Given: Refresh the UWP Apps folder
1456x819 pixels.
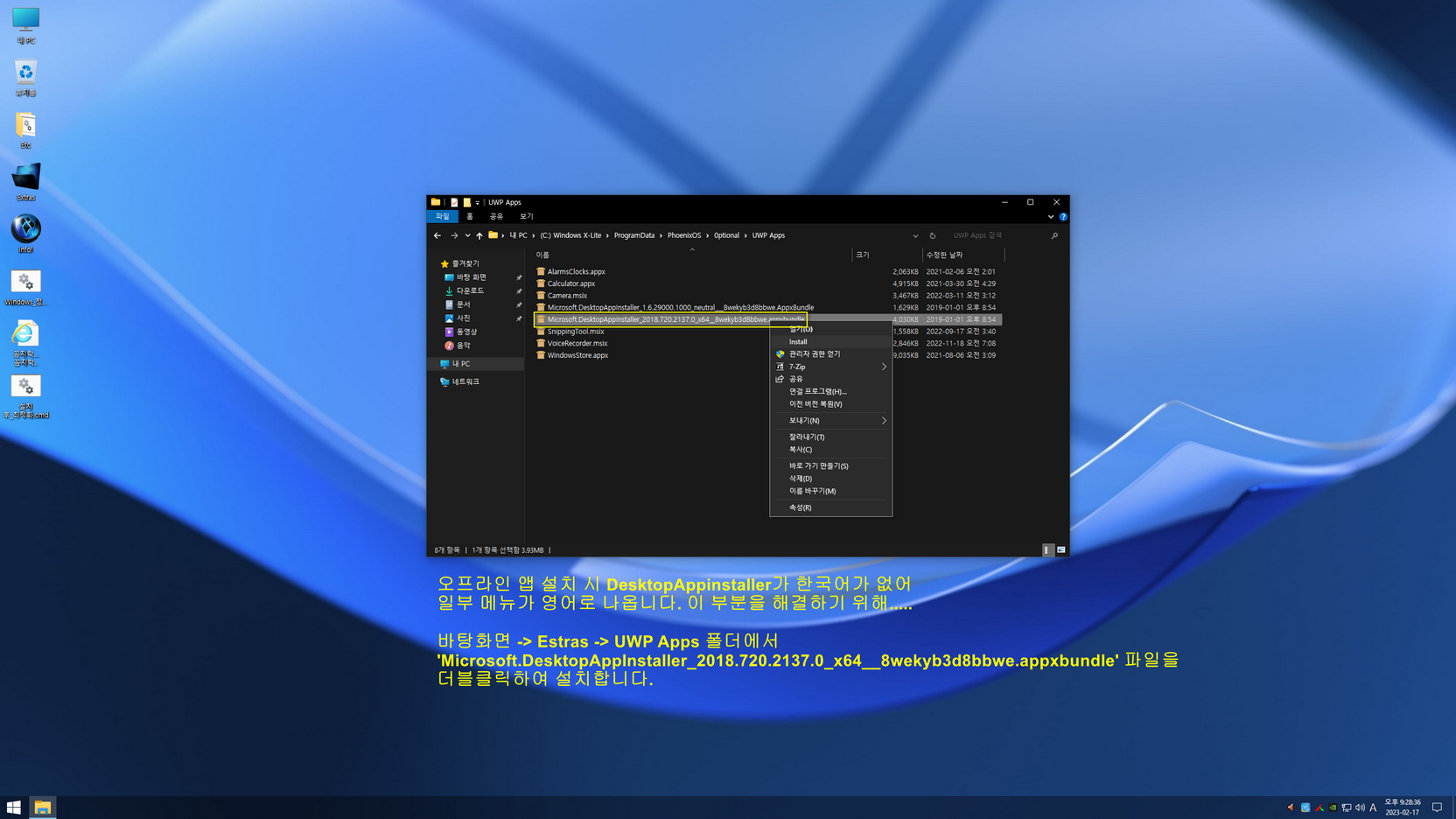Looking at the screenshot, I should click(x=933, y=235).
